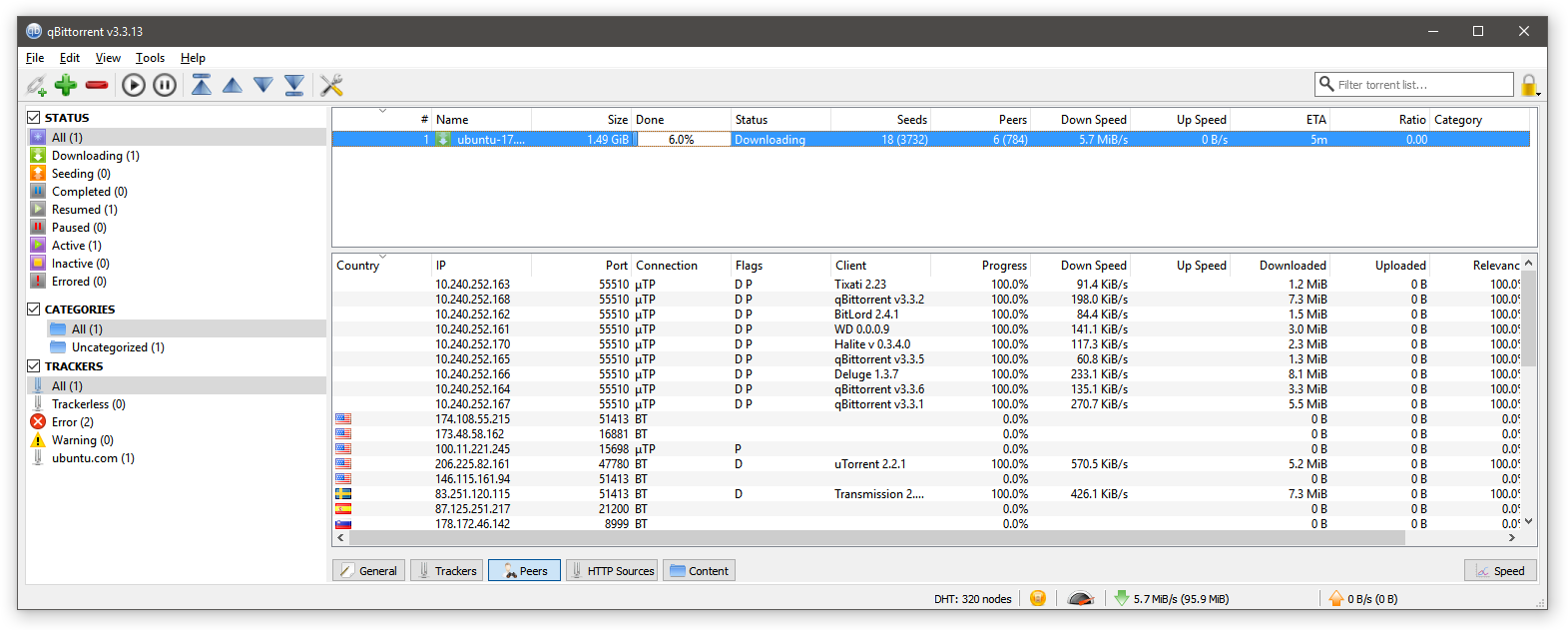Image resolution: width=1568 pixels, height=630 pixels.
Task: Click the green down arrow download speed icon
Action: coord(1122,598)
